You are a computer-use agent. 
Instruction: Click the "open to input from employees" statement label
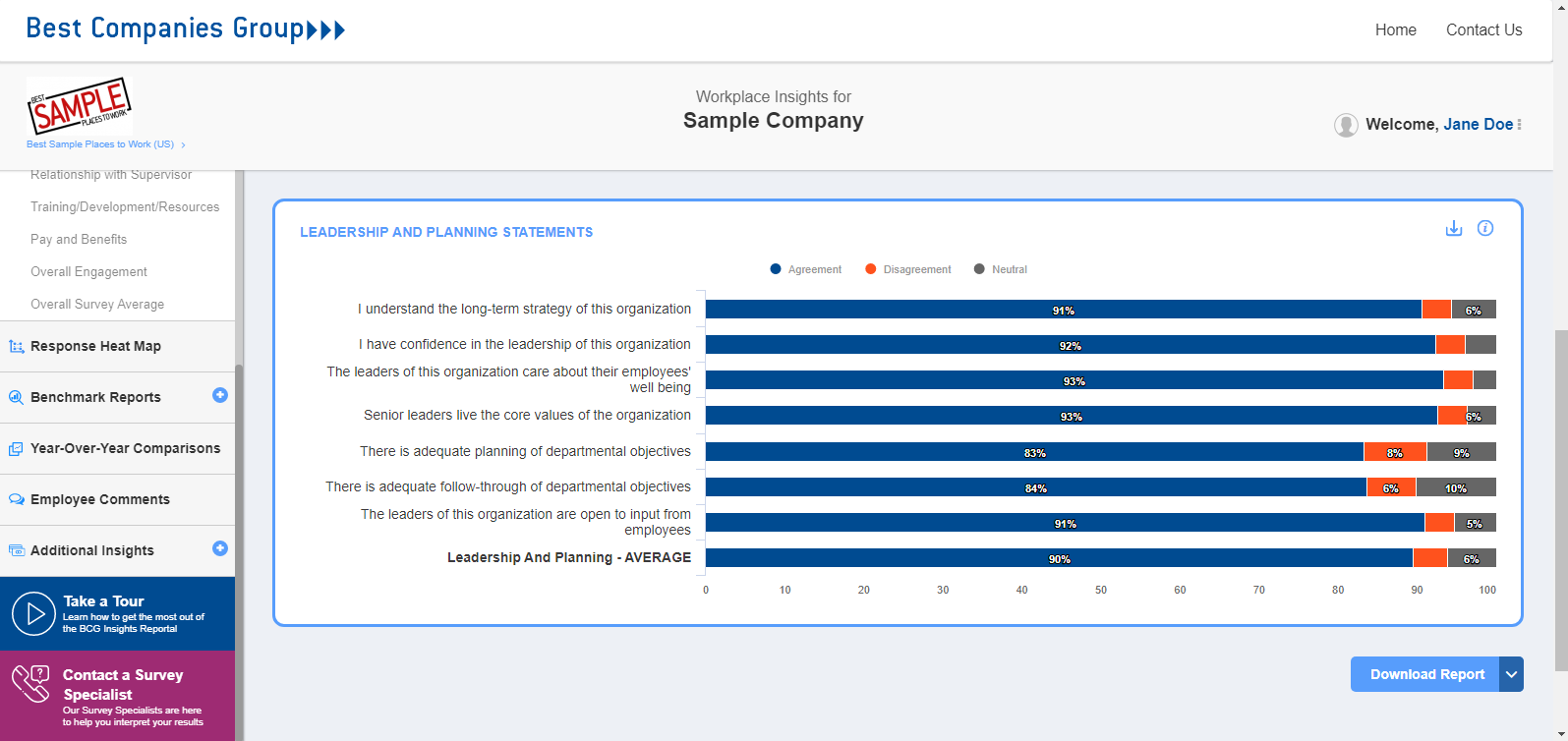[x=526, y=522]
